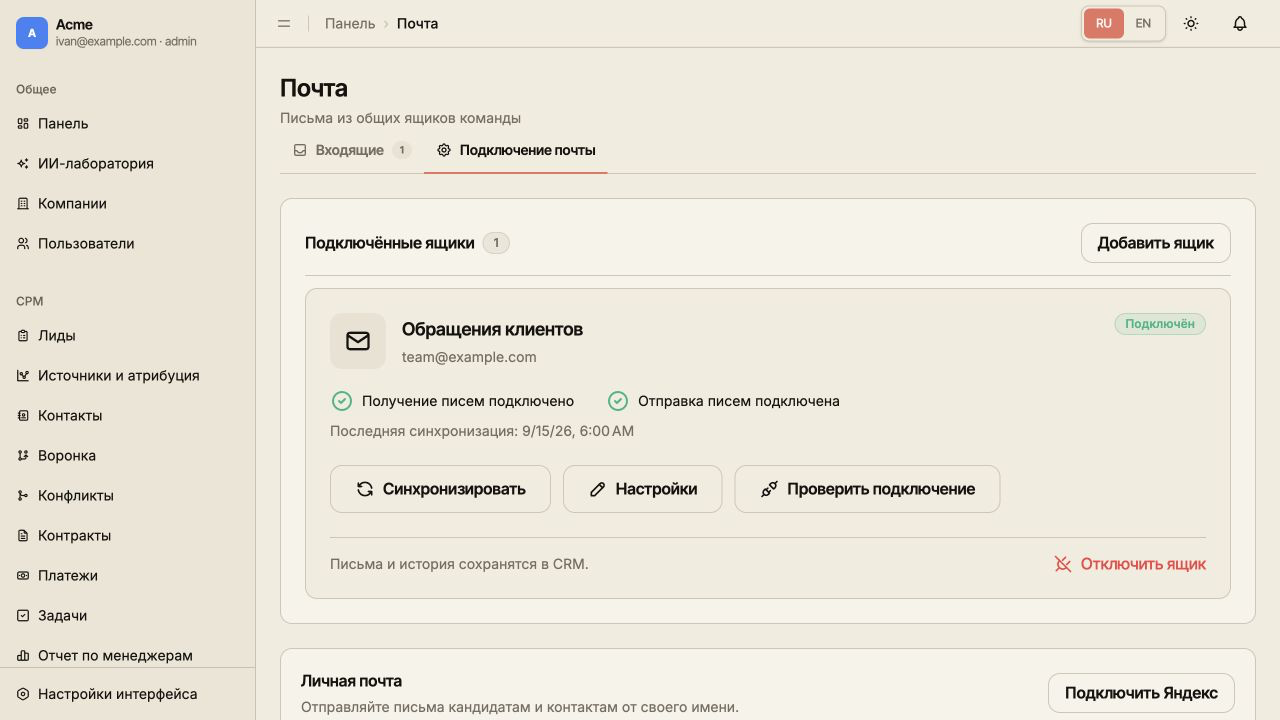
Task: Click the Контакты address book icon
Action: (x=23, y=416)
